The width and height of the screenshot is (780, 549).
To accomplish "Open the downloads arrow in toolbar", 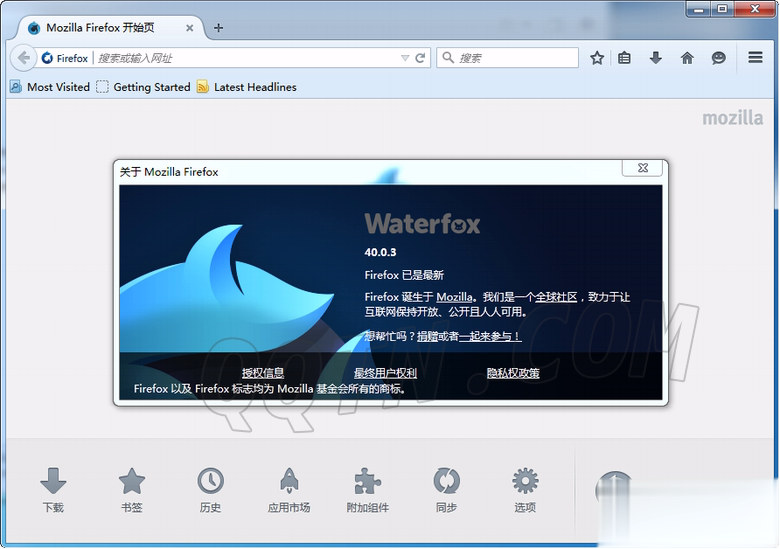I will pos(656,58).
